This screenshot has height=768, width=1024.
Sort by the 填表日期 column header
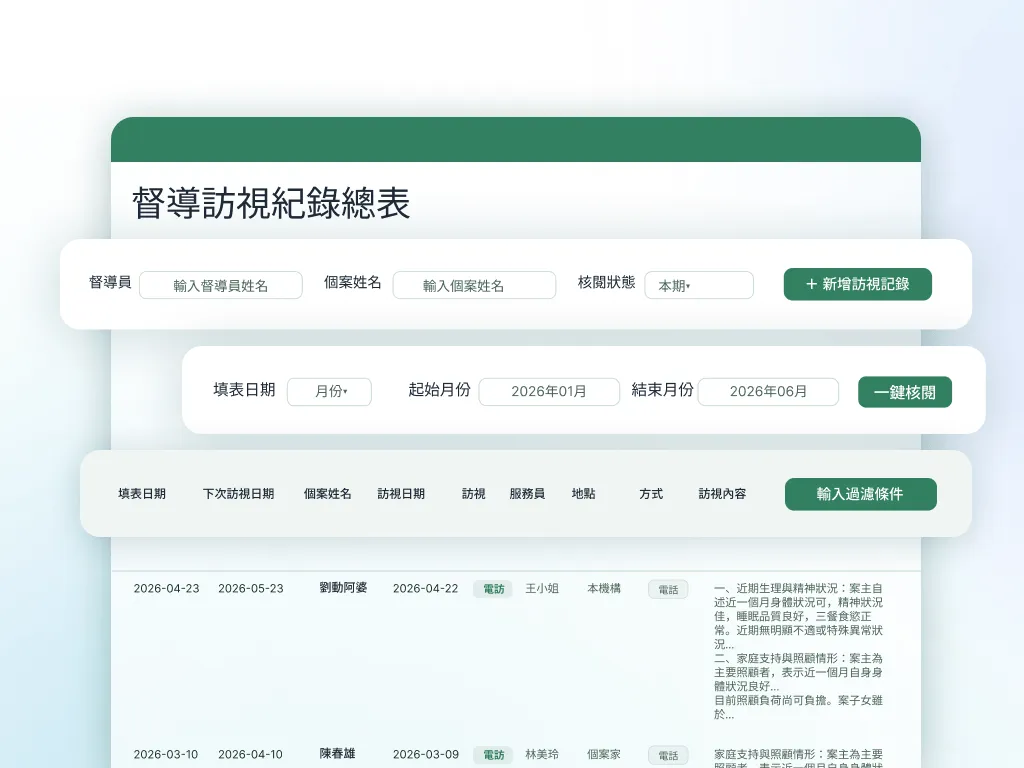142,494
